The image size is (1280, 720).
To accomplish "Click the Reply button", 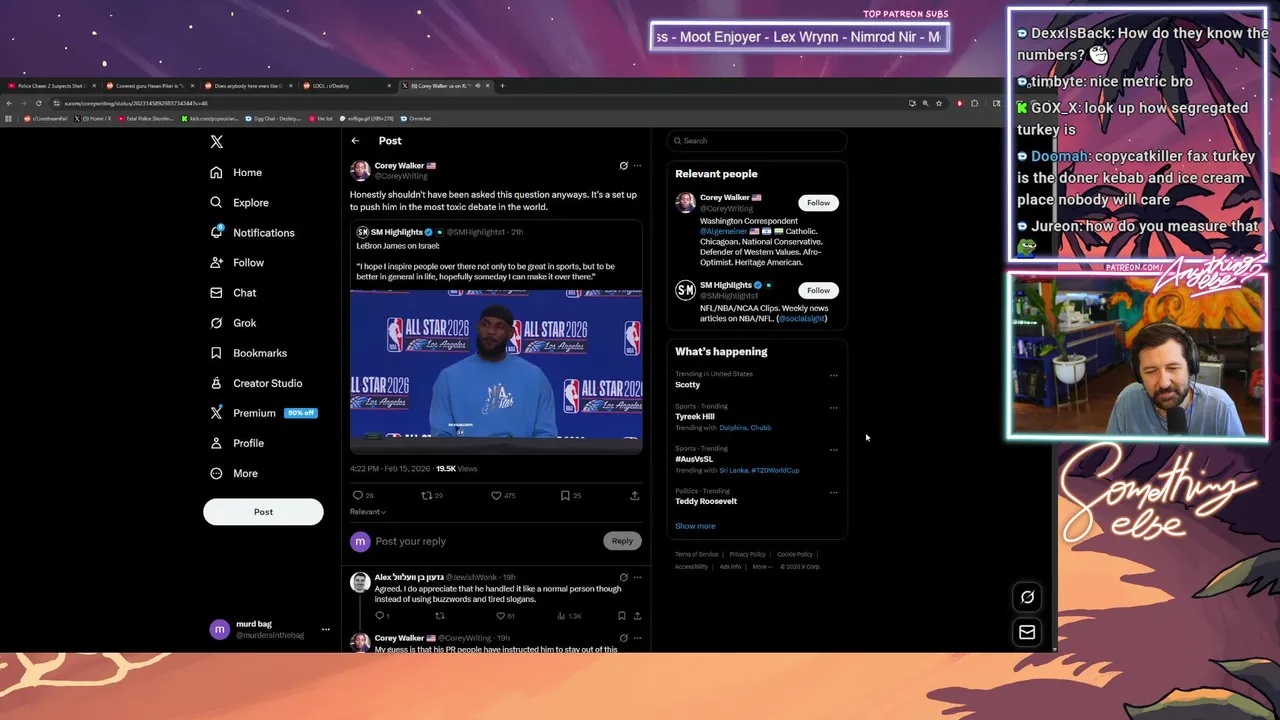I will [622, 541].
